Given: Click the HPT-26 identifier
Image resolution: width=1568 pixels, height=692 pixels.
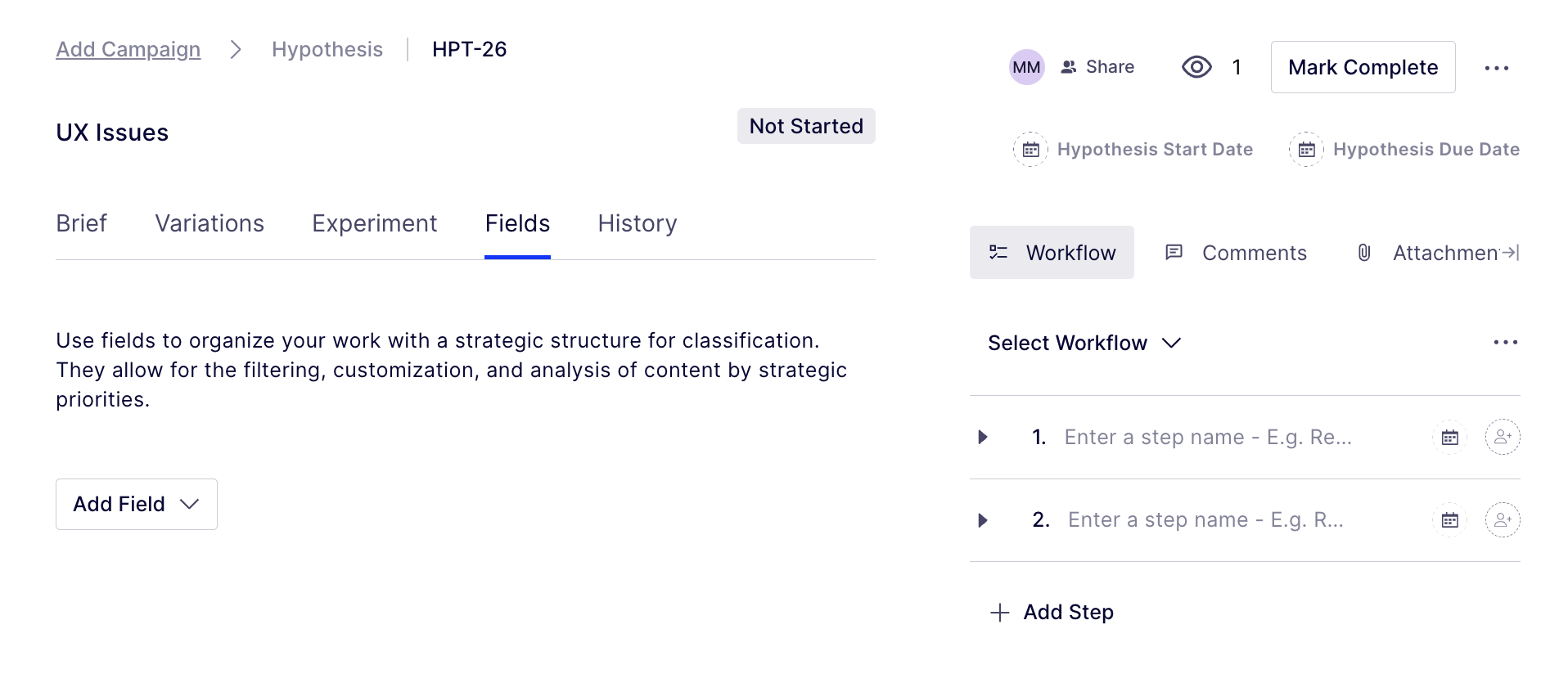Looking at the screenshot, I should pyautogui.click(x=470, y=50).
